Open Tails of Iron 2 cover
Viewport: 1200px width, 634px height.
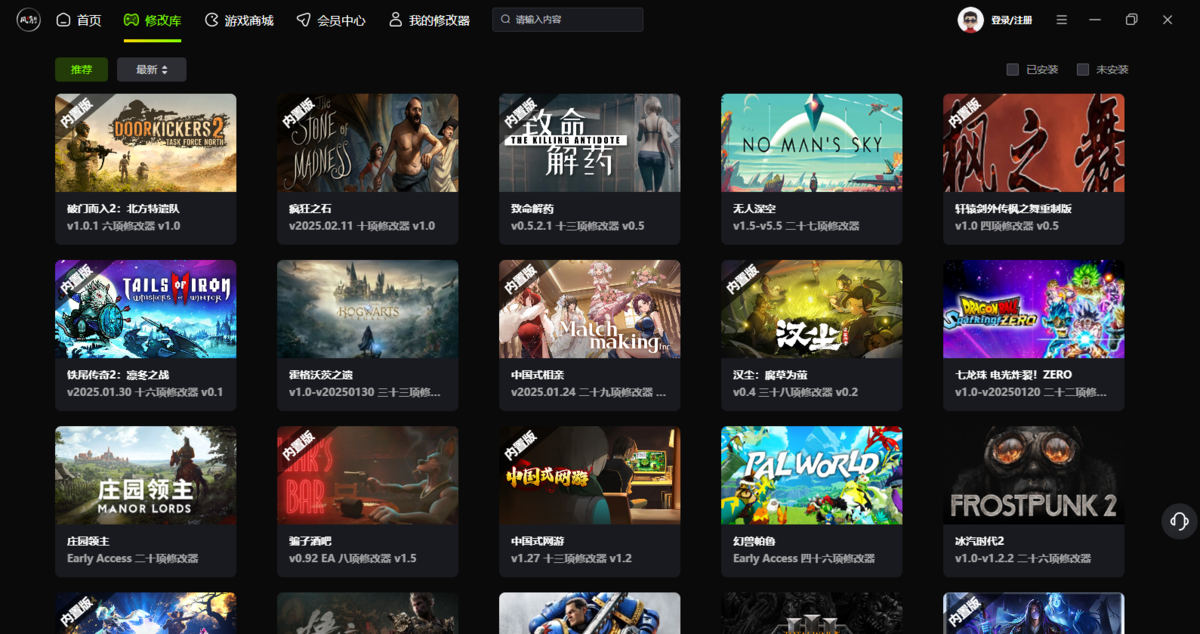pyautogui.click(x=146, y=309)
